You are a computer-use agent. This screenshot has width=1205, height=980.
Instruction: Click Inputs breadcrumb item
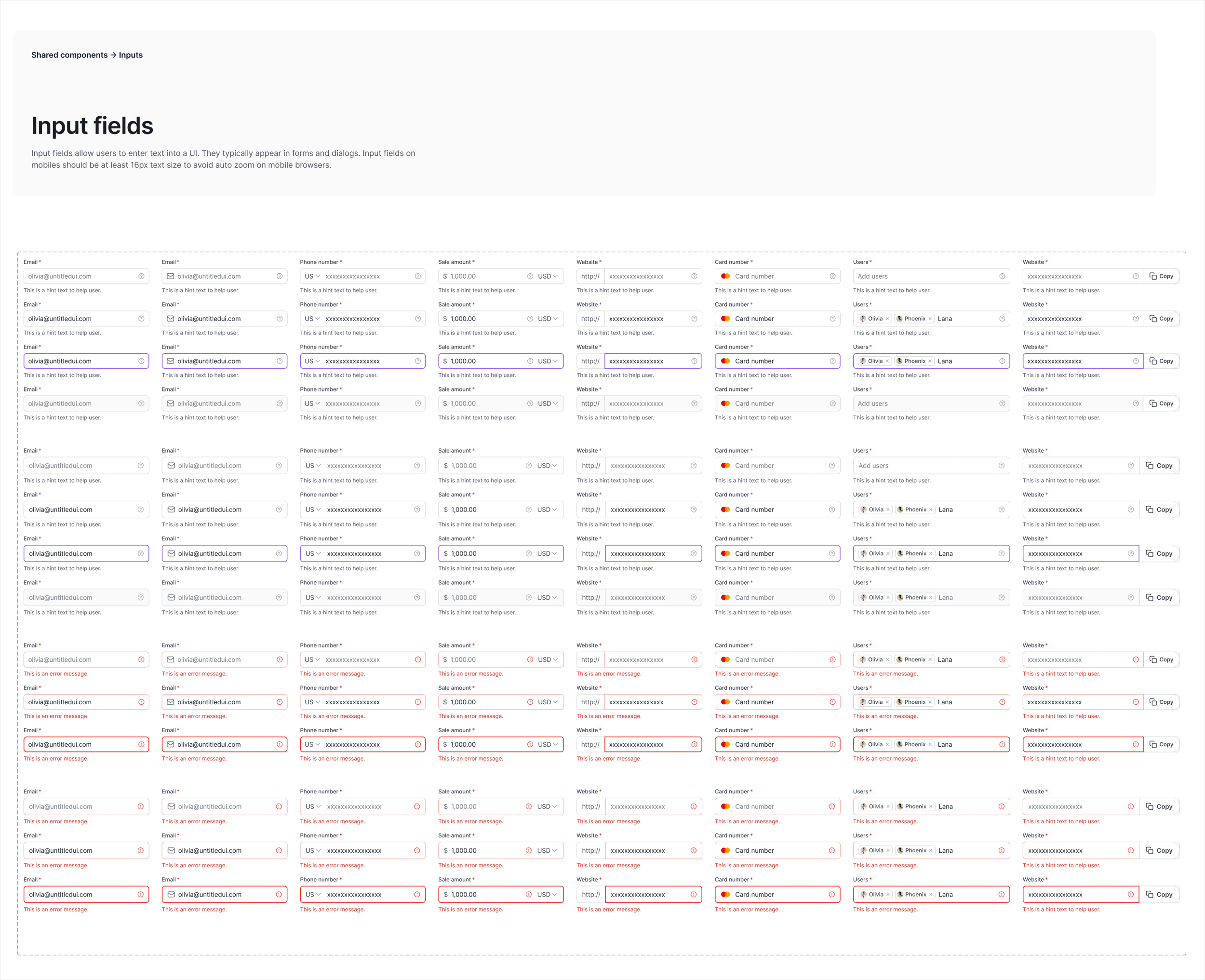coord(130,55)
